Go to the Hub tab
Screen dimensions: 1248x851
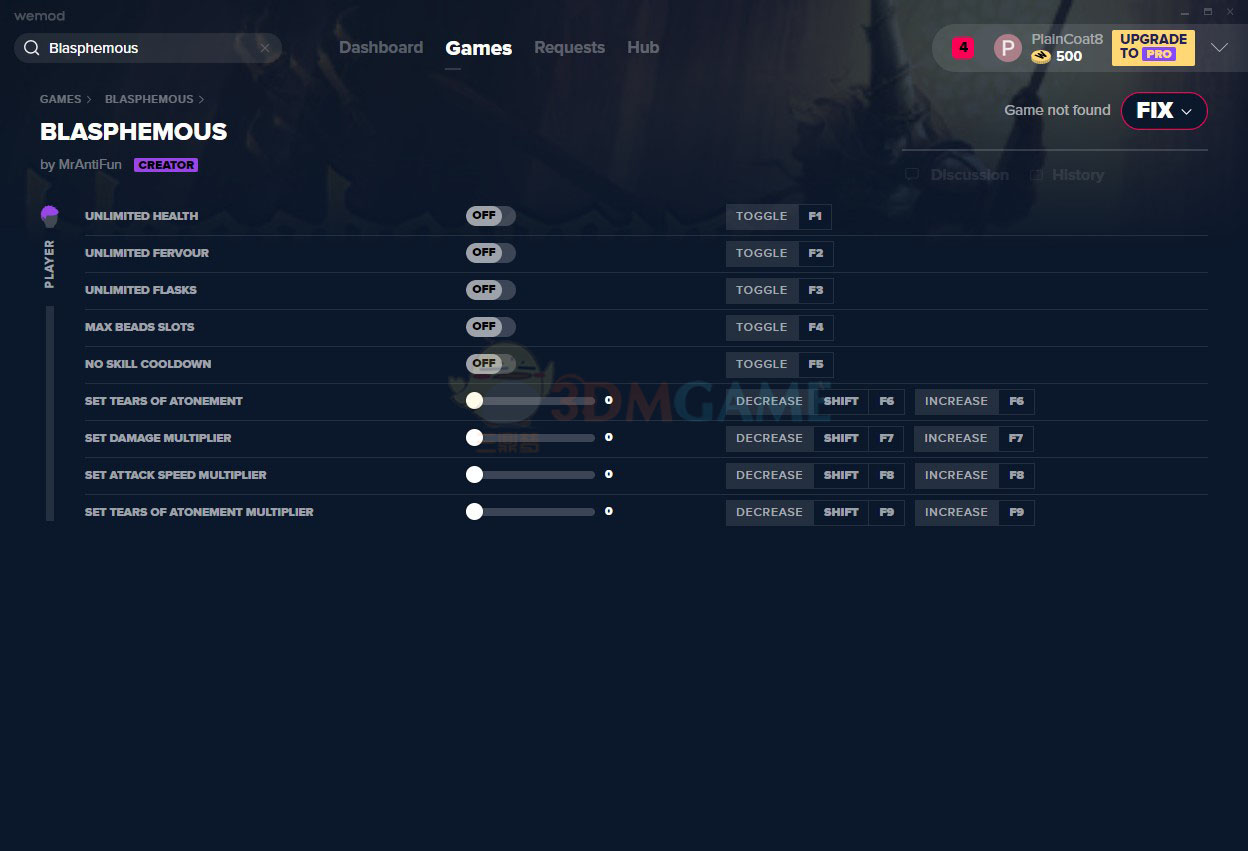643,48
